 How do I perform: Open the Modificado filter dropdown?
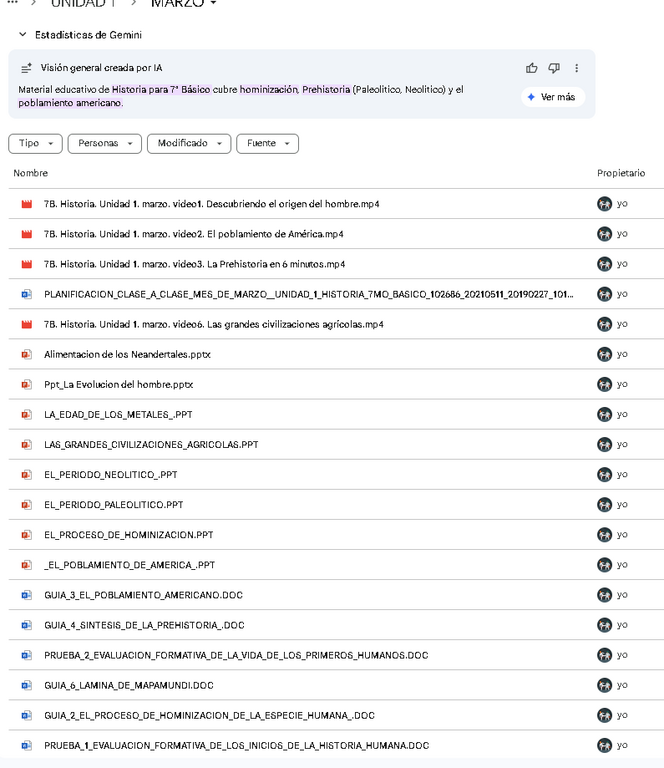coord(189,144)
